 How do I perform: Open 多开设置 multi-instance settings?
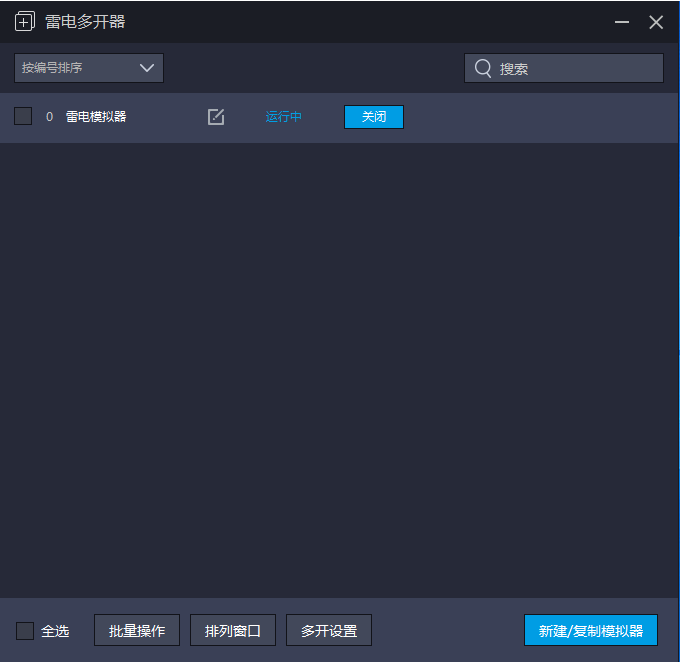[329, 630]
